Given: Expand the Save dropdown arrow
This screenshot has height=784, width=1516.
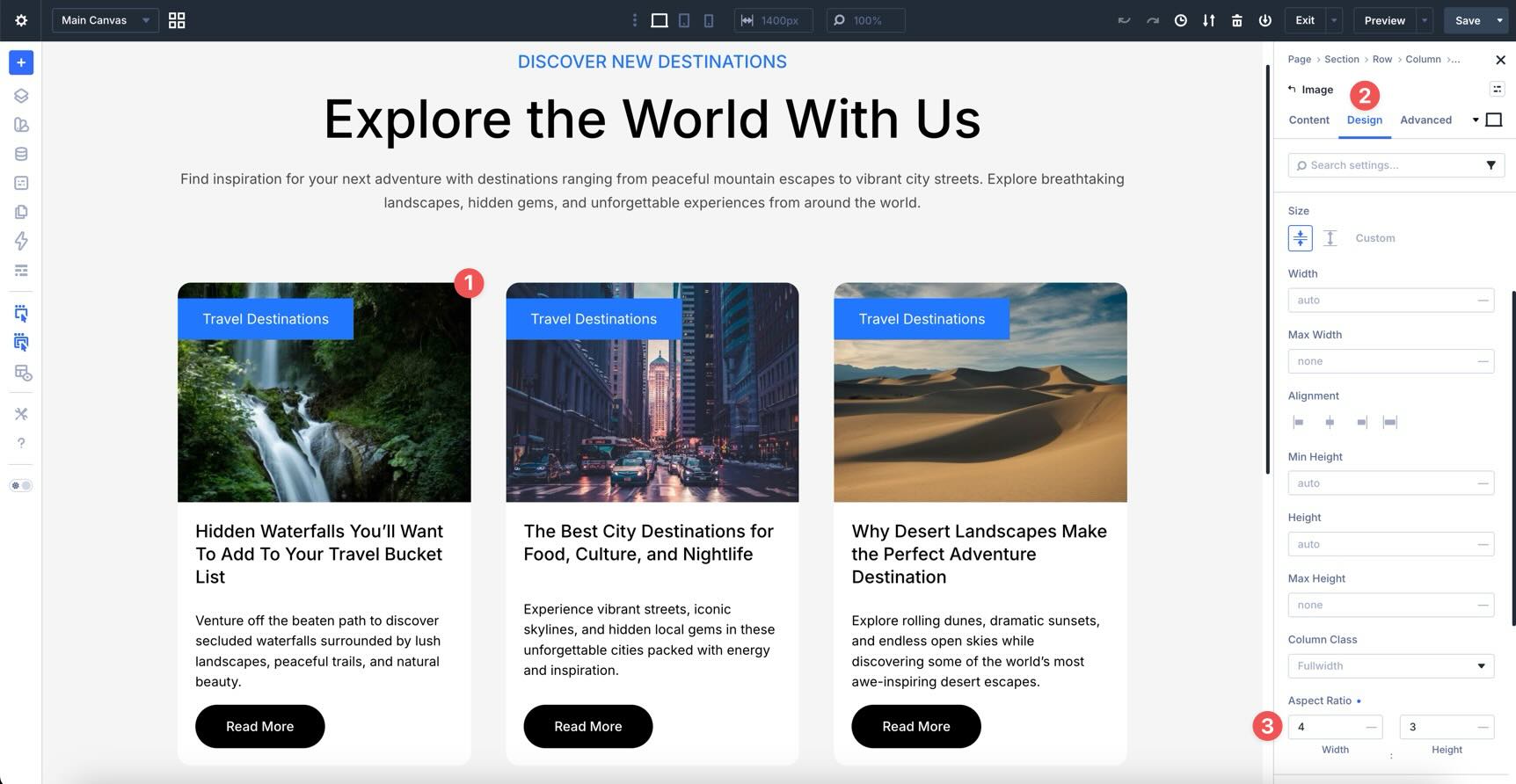Looking at the screenshot, I should tap(1499, 20).
